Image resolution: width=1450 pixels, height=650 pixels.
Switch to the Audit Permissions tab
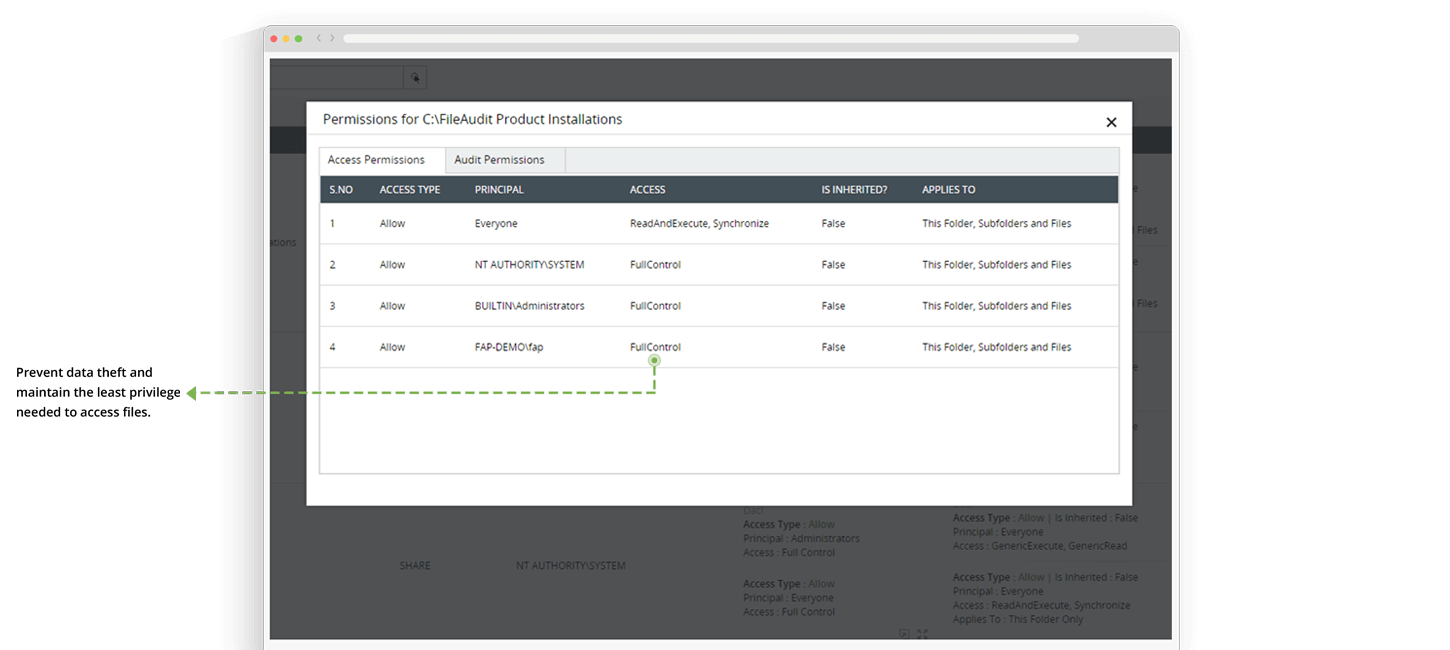click(505, 160)
